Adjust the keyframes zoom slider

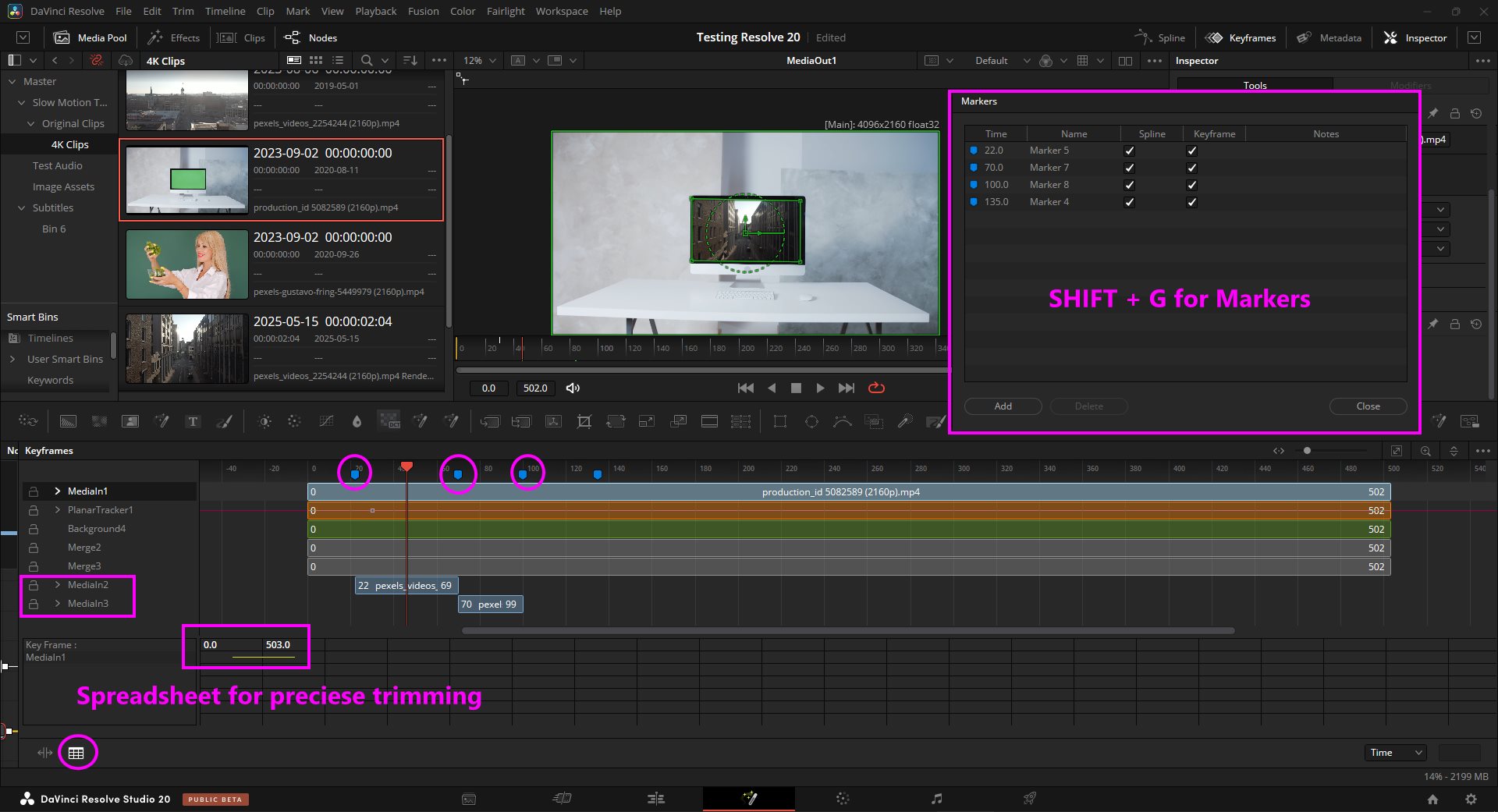point(1307,451)
